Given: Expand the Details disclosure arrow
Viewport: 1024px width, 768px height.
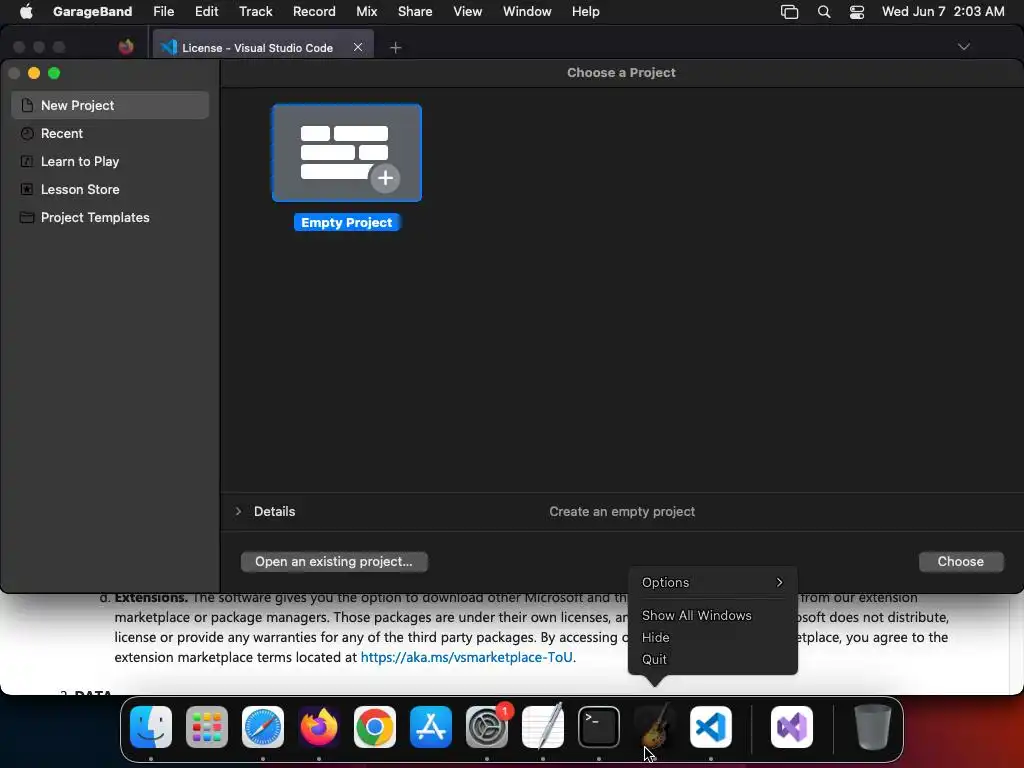Looking at the screenshot, I should (238, 511).
